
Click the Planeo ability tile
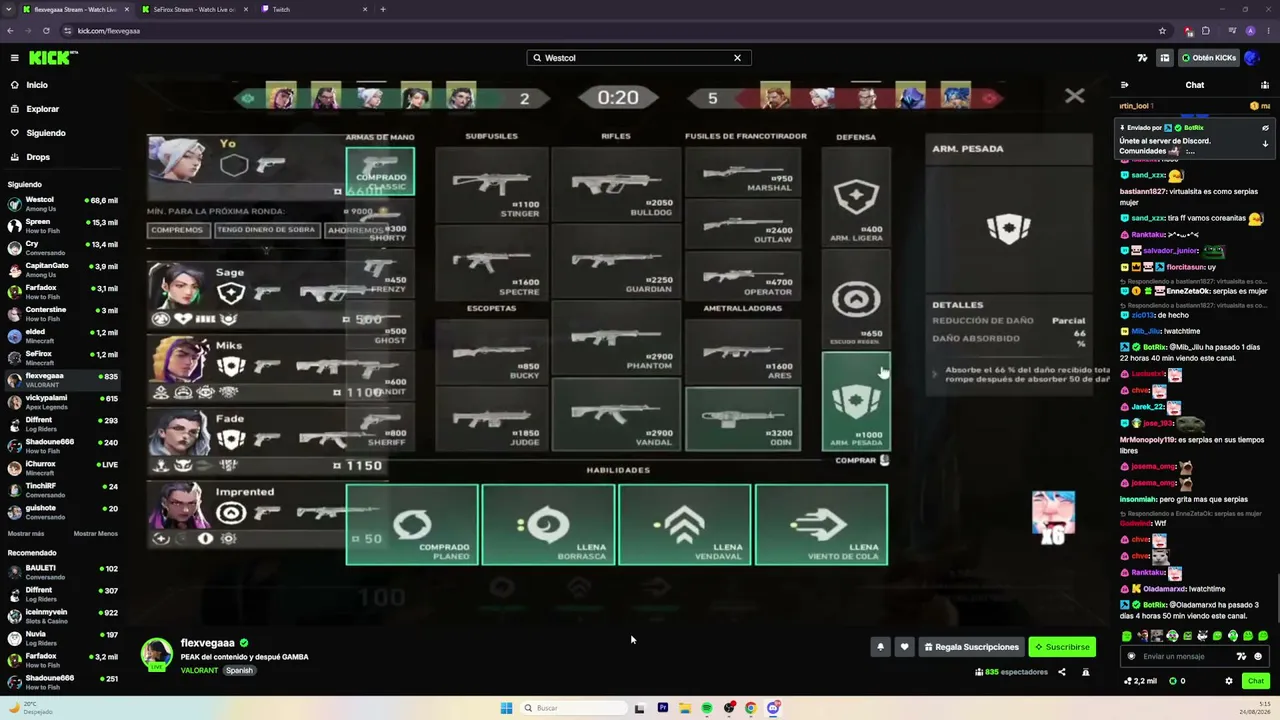[412, 525]
